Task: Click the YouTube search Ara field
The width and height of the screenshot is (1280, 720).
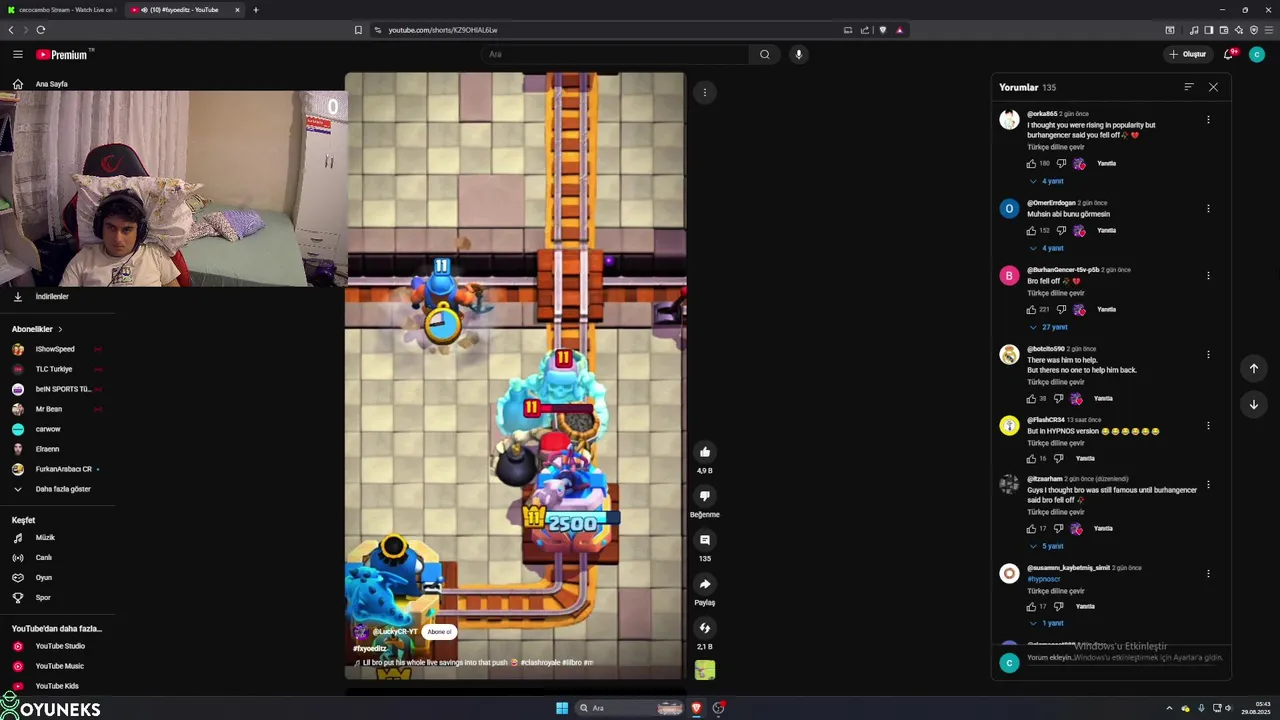Action: pyautogui.click(x=615, y=54)
